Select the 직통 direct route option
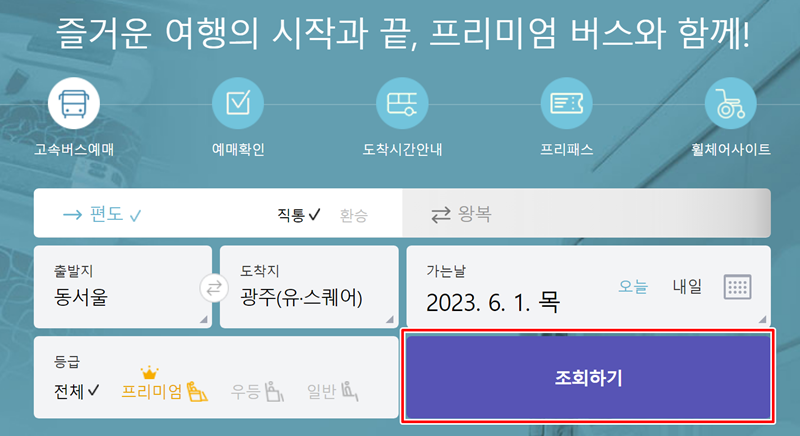Screen dimensions: 800x436 point(298,215)
